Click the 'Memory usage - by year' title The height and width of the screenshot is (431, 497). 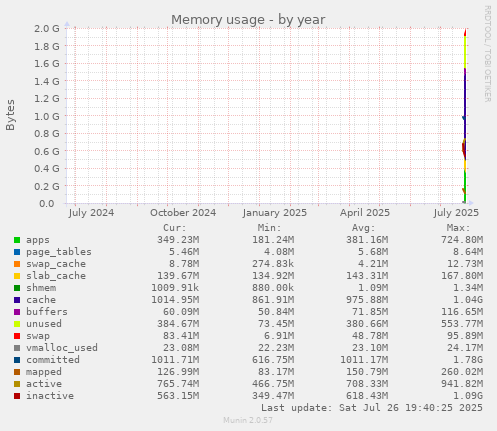(248, 20)
